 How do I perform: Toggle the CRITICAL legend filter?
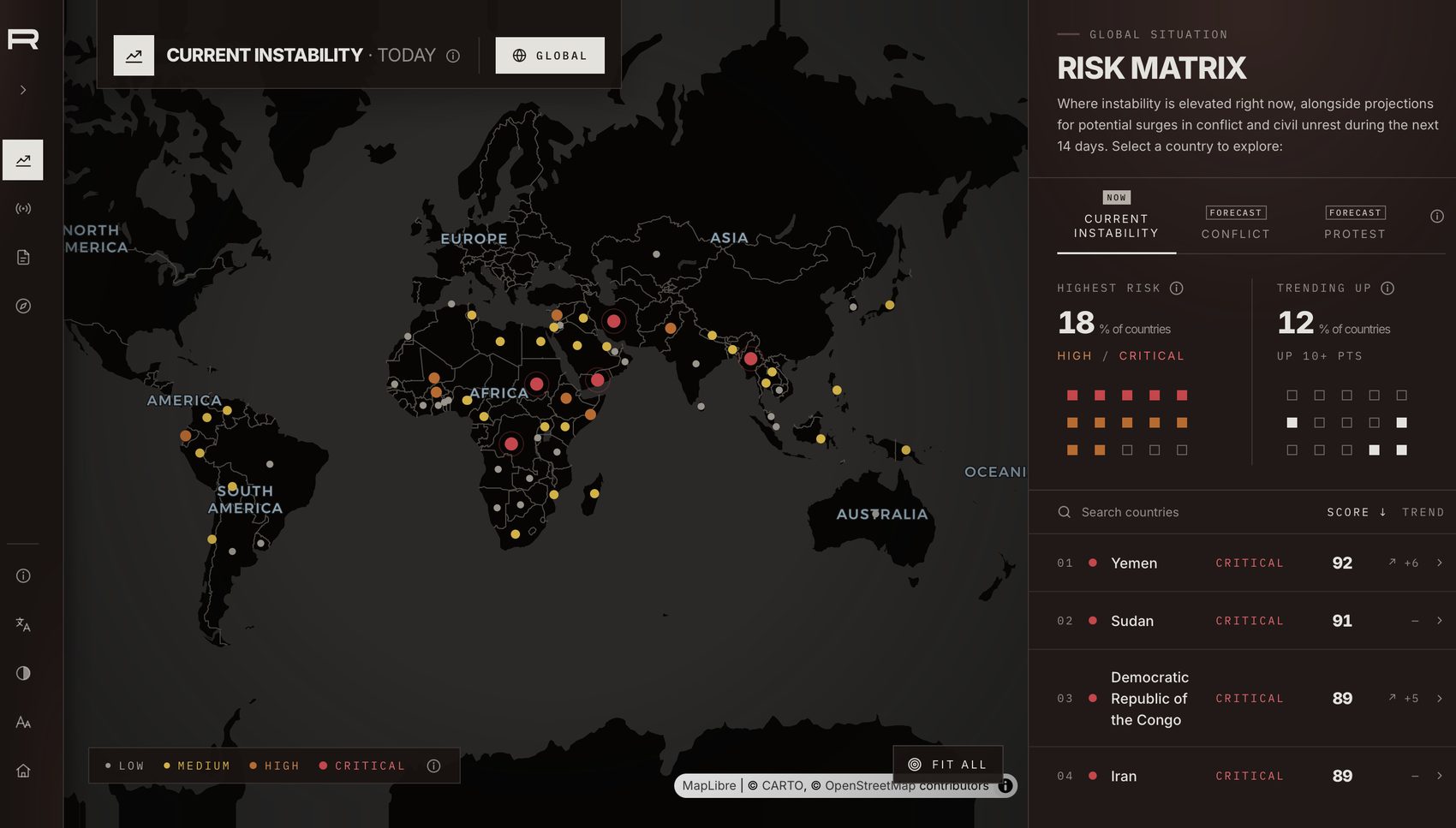point(362,766)
